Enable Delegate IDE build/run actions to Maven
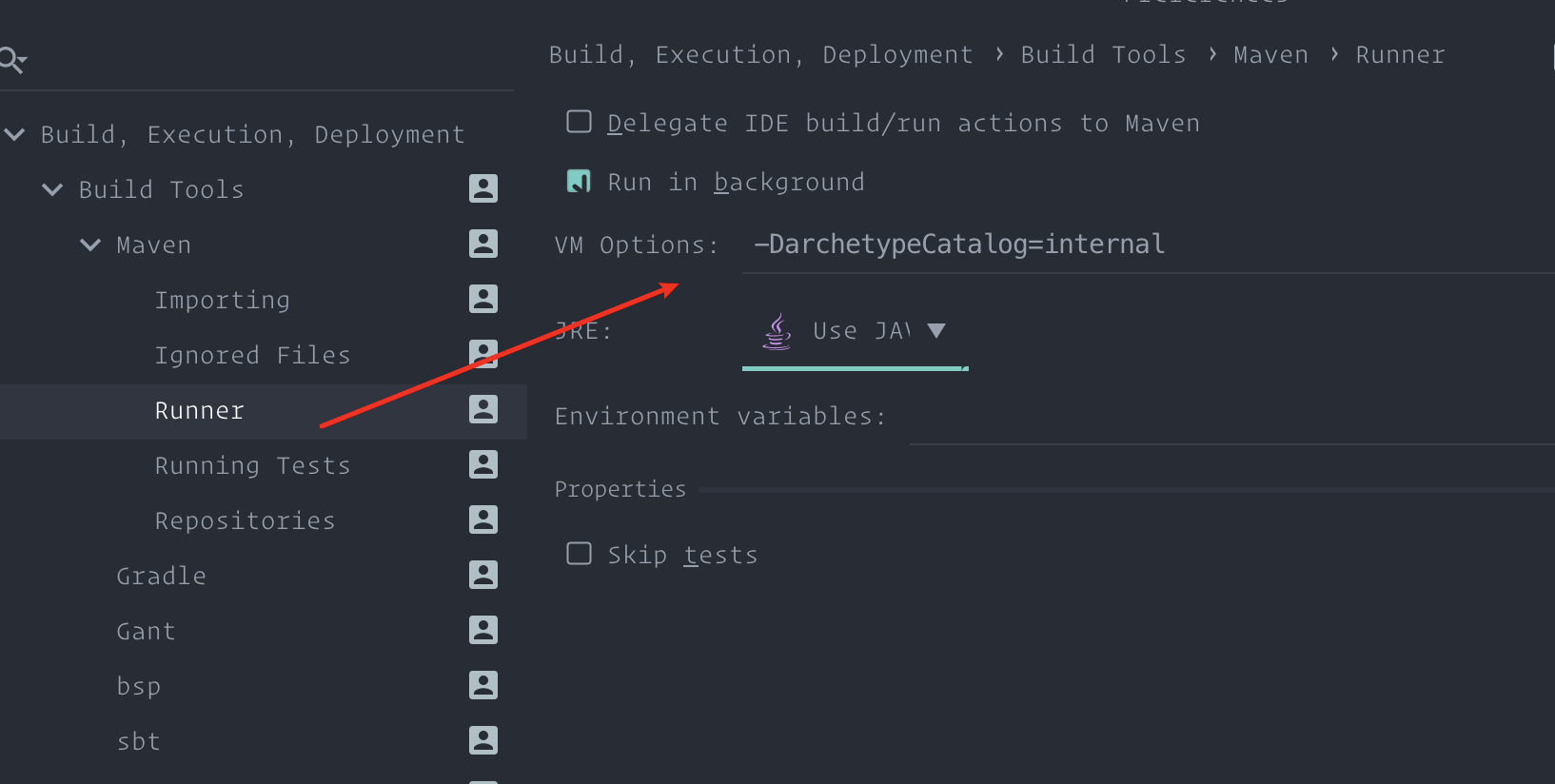1555x784 pixels. tap(579, 122)
